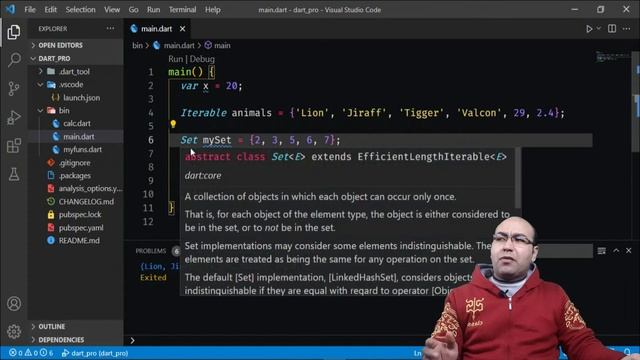Open the Go menu
The width and height of the screenshot is (640, 360).
pyautogui.click(x=133, y=9)
